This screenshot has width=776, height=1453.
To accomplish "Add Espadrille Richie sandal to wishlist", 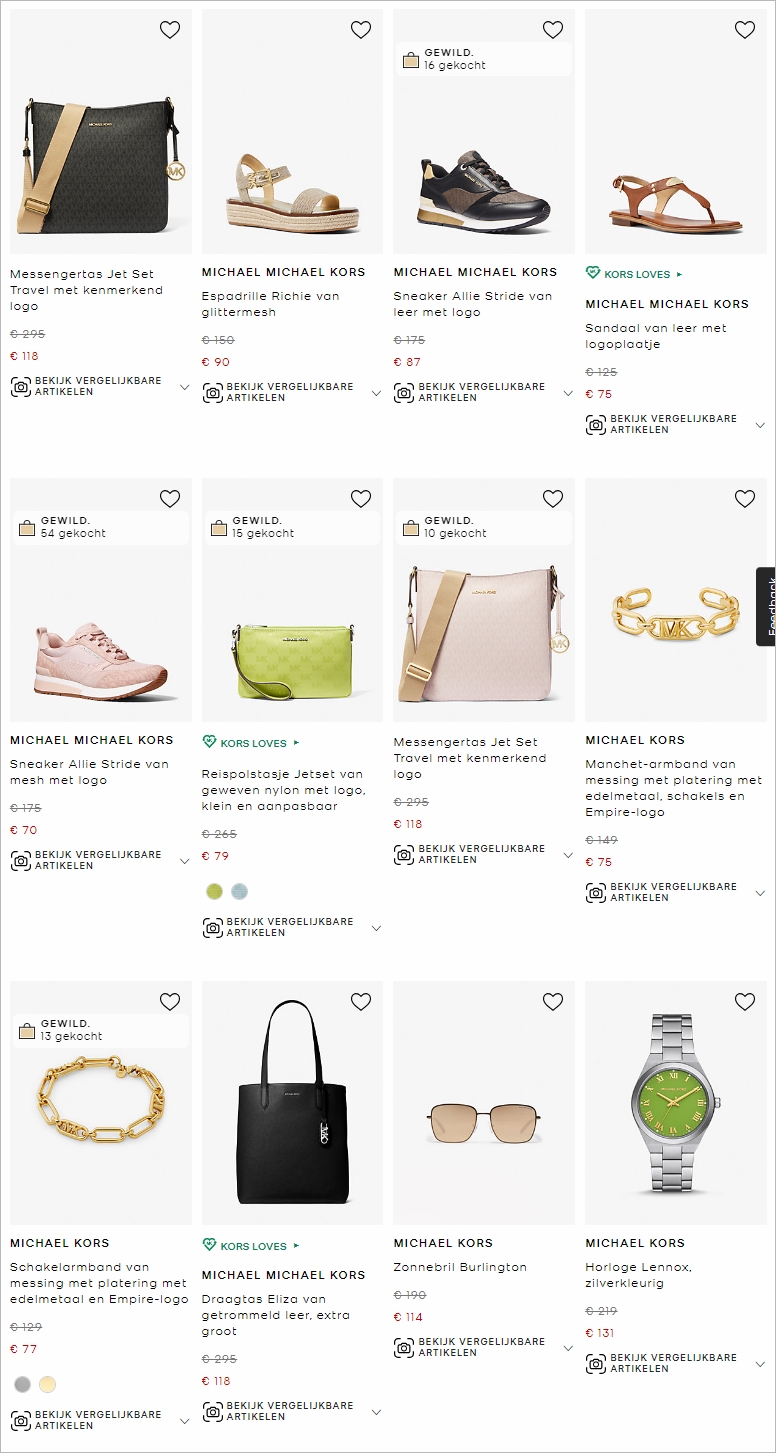I will click(361, 30).
